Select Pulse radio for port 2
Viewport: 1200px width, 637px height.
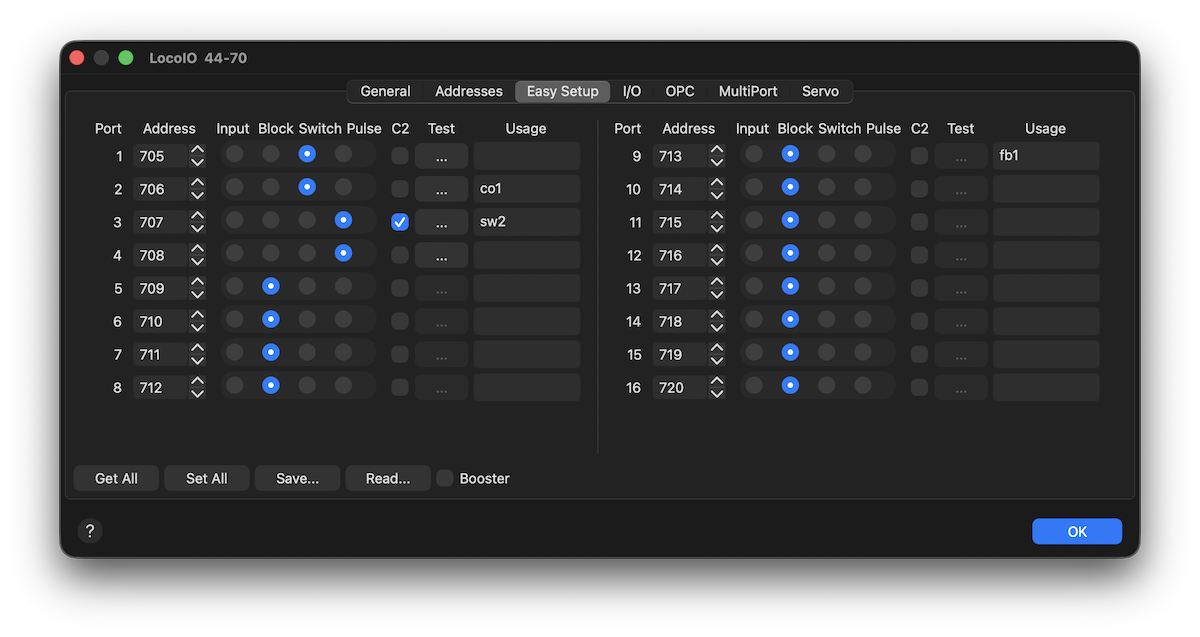343,187
